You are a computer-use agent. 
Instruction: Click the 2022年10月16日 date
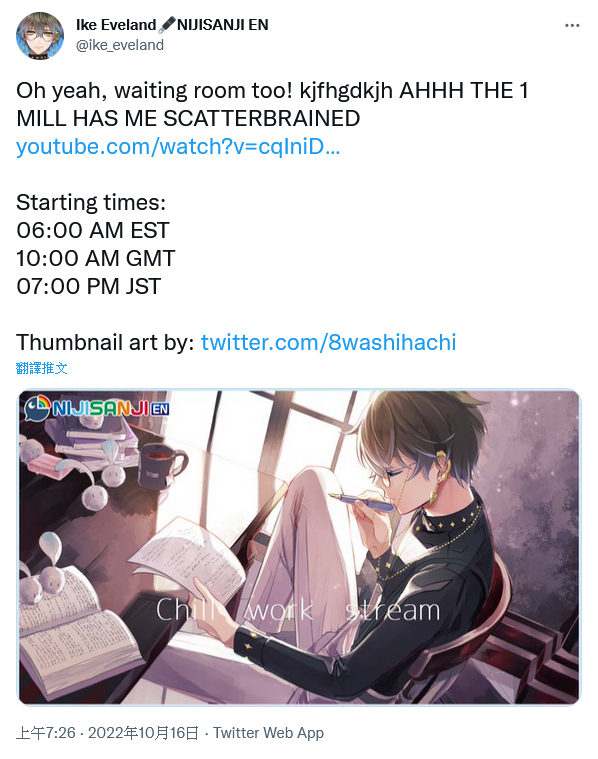pos(143,733)
